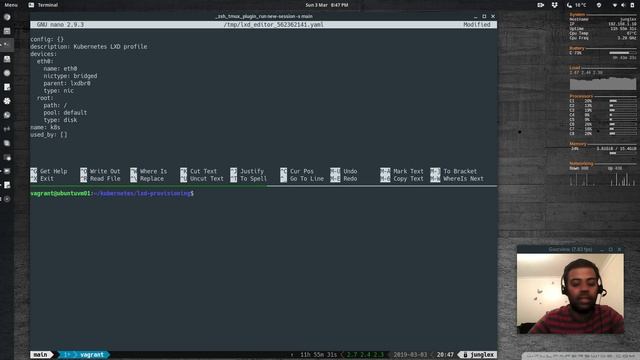Click the Copy Text shortcut in nano
The width and height of the screenshot is (640, 360).
[402, 179]
